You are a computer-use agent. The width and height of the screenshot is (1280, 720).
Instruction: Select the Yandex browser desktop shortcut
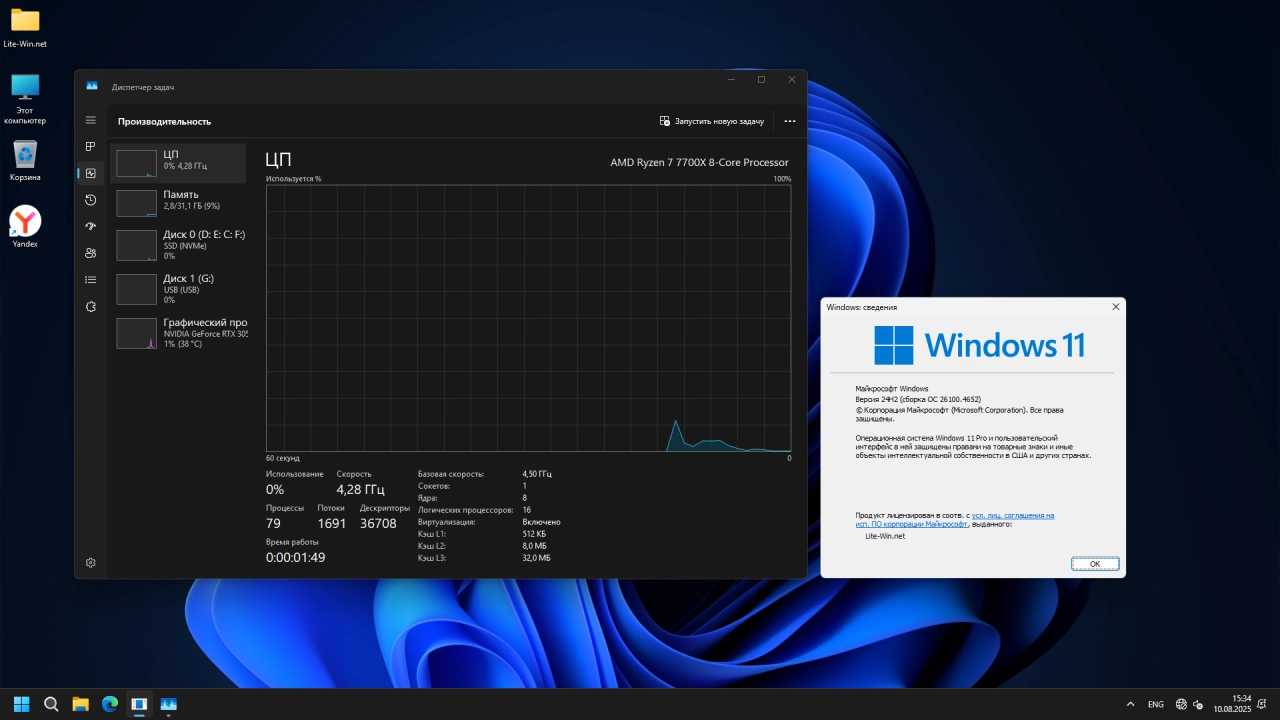click(25, 227)
